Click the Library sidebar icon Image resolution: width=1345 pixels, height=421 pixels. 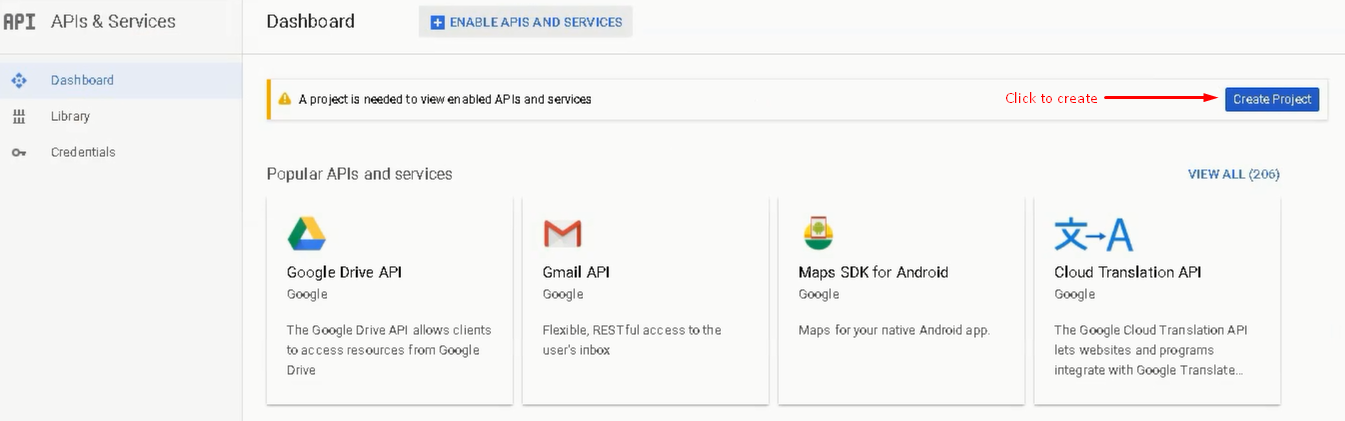[x=18, y=117]
